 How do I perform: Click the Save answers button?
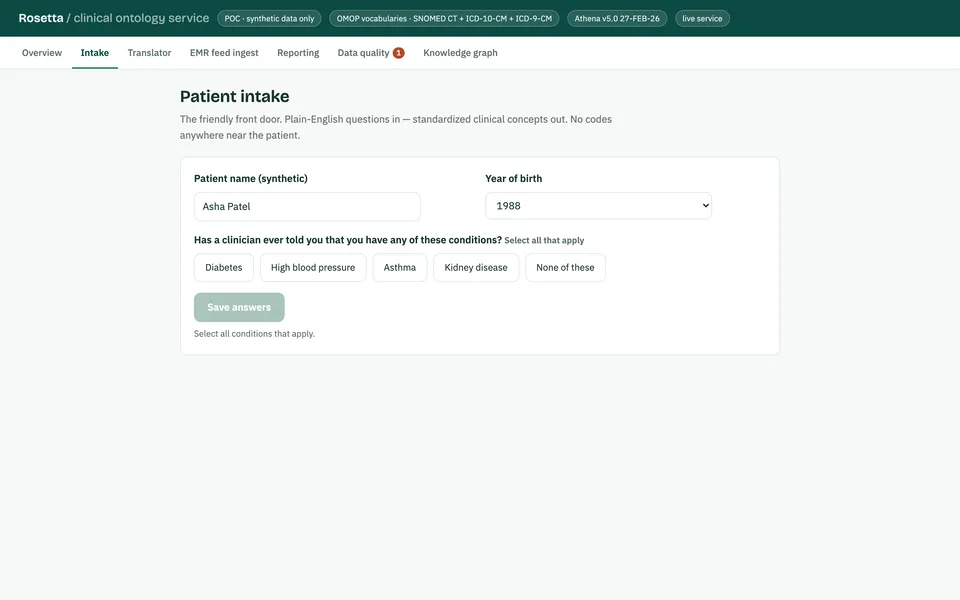tap(239, 307)
